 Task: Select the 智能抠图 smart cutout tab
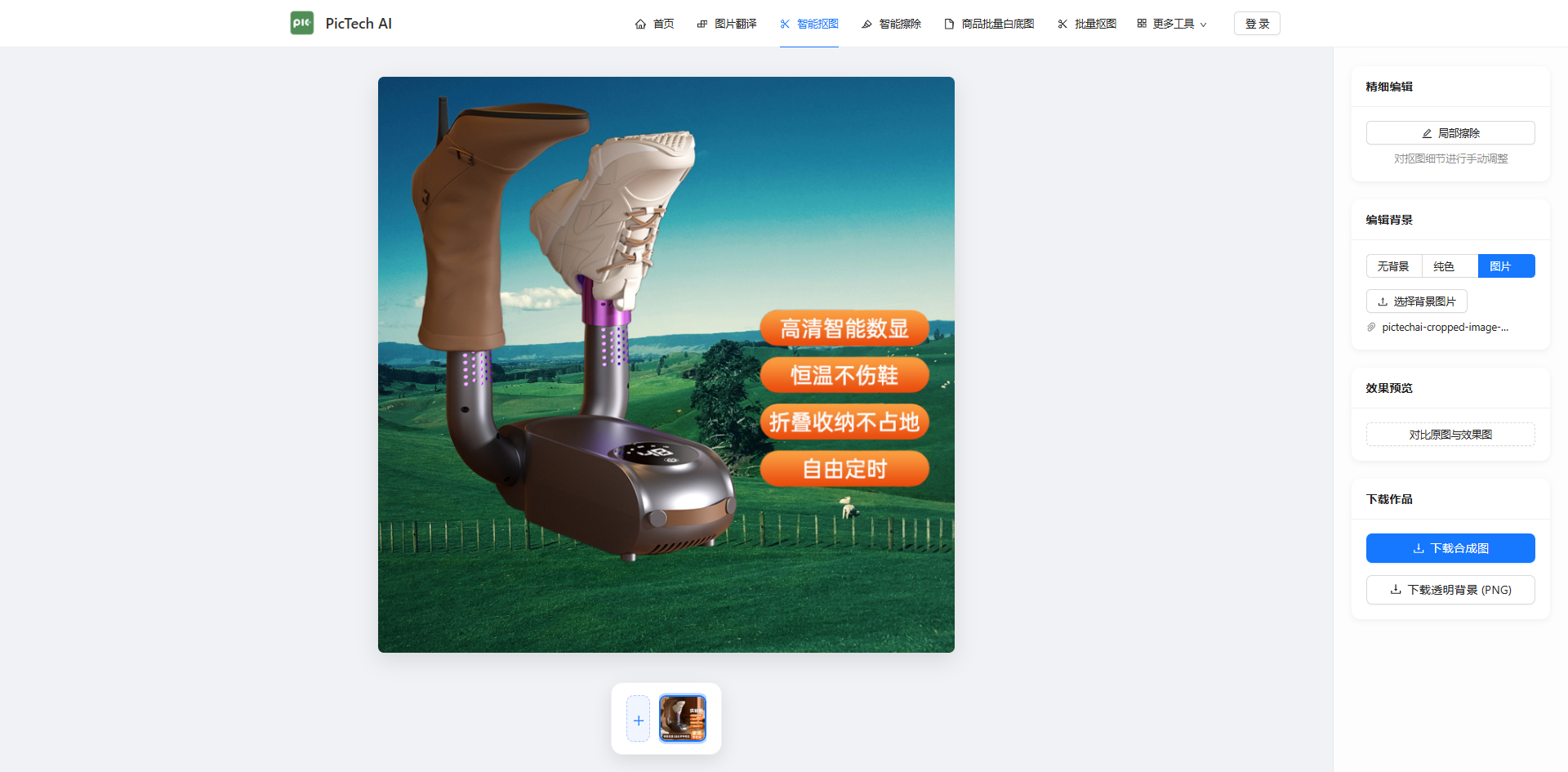(x=808, y=24)
